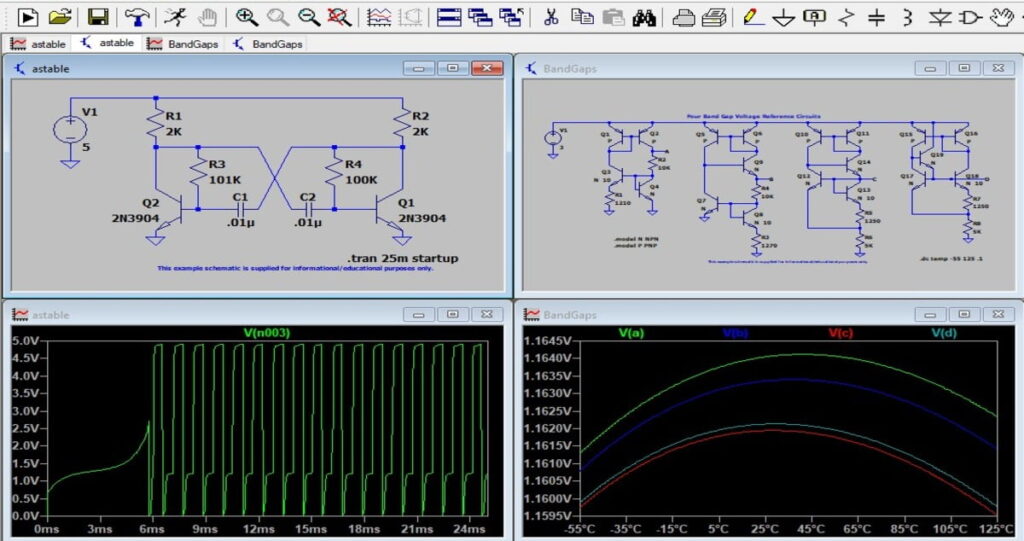Place a Resistor component tool
Image resolution: width=1024 pixels, height=541 pixels.
(846, 17)
